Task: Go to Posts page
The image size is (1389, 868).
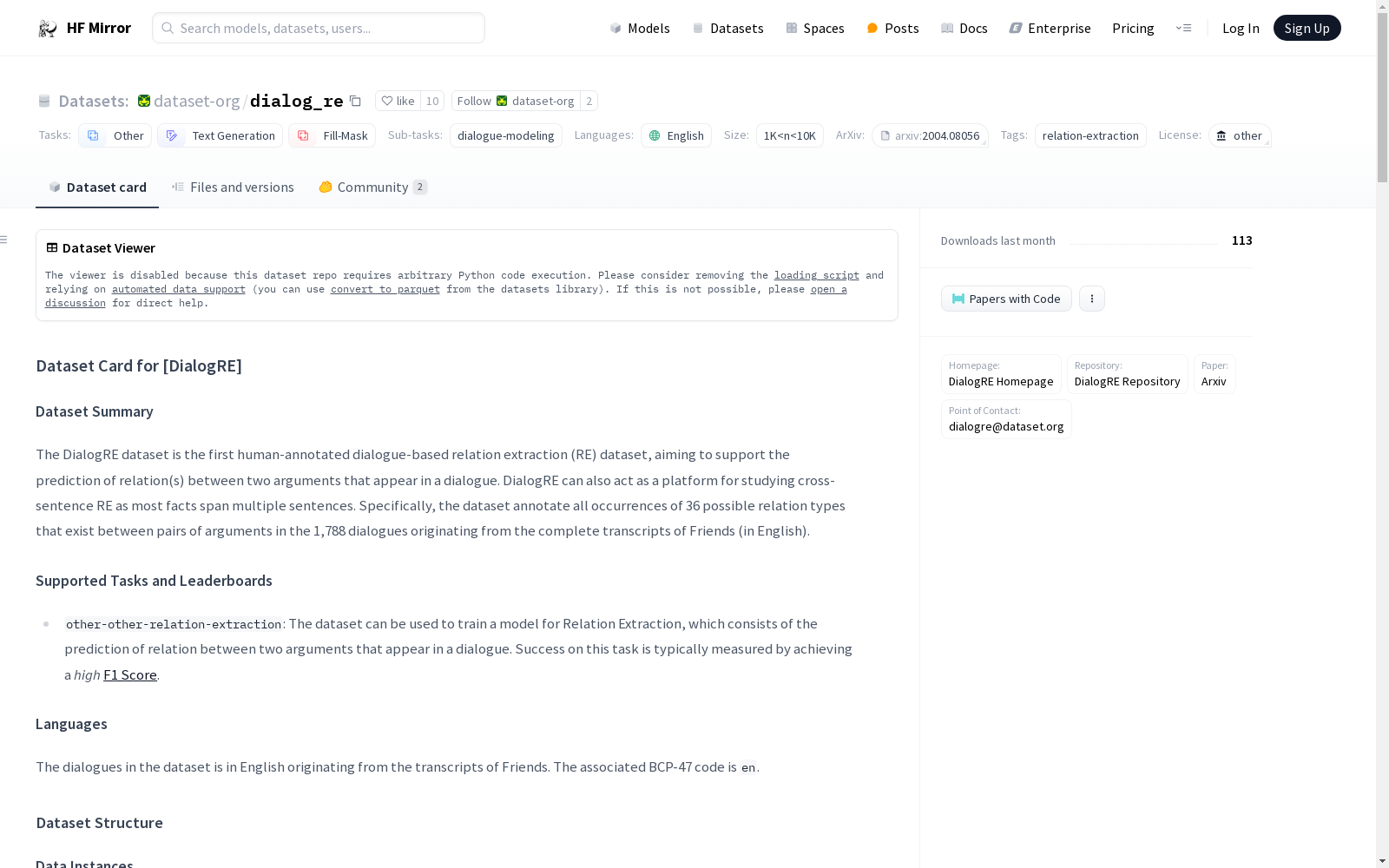Action: click(x=892, y=28)
